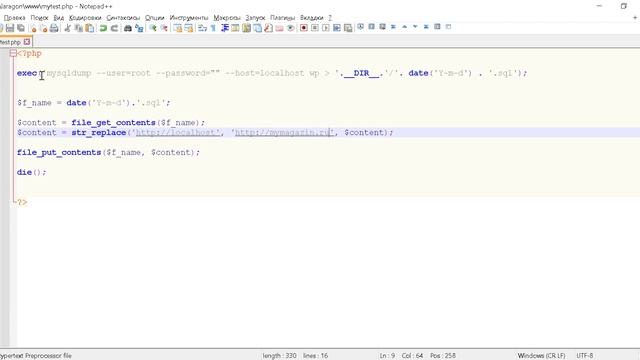Image resolution: width=640 pixels, height=360 pixels.
Task: Open the Инструменты menu
Action: 189,18
